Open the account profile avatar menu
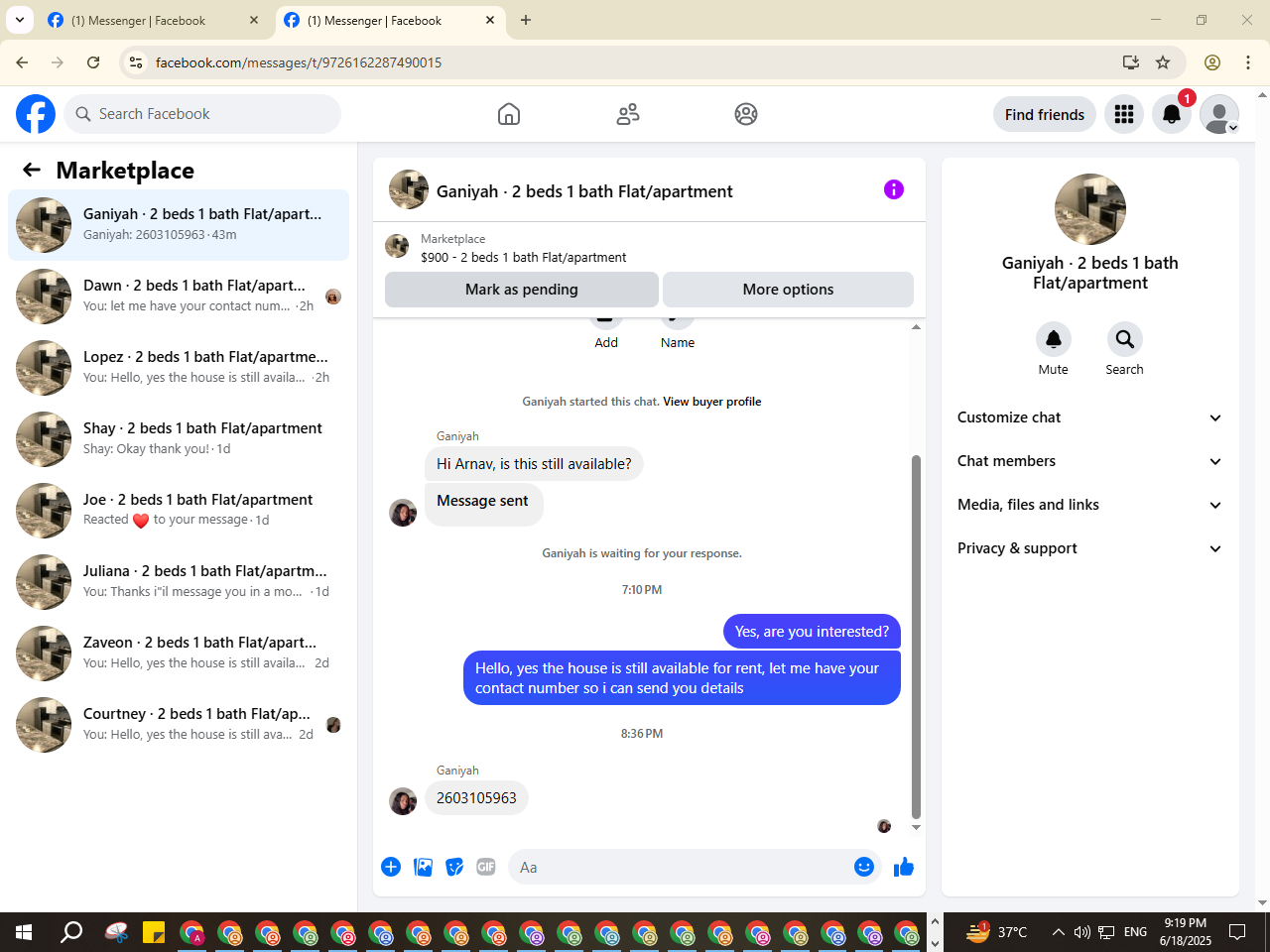The width and height of the screenshot is (1270, 952). pos(1219,114)
